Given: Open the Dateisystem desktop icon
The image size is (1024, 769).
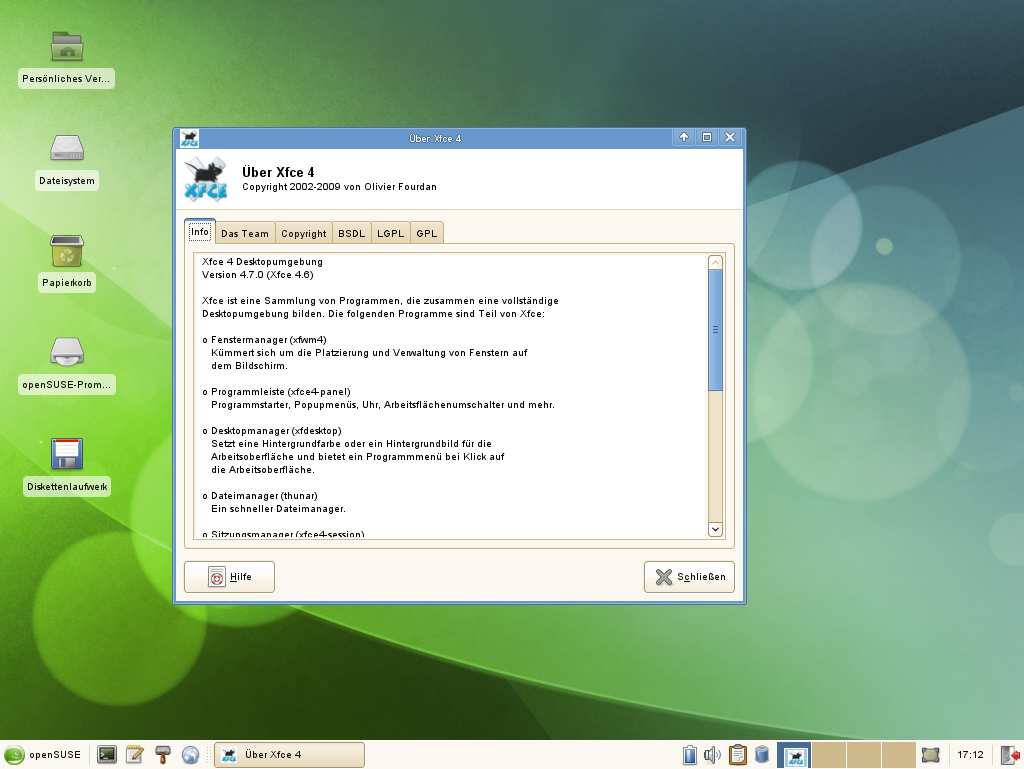Looking at the screenshot, I should pyautogui.click(x=66, y=150).
